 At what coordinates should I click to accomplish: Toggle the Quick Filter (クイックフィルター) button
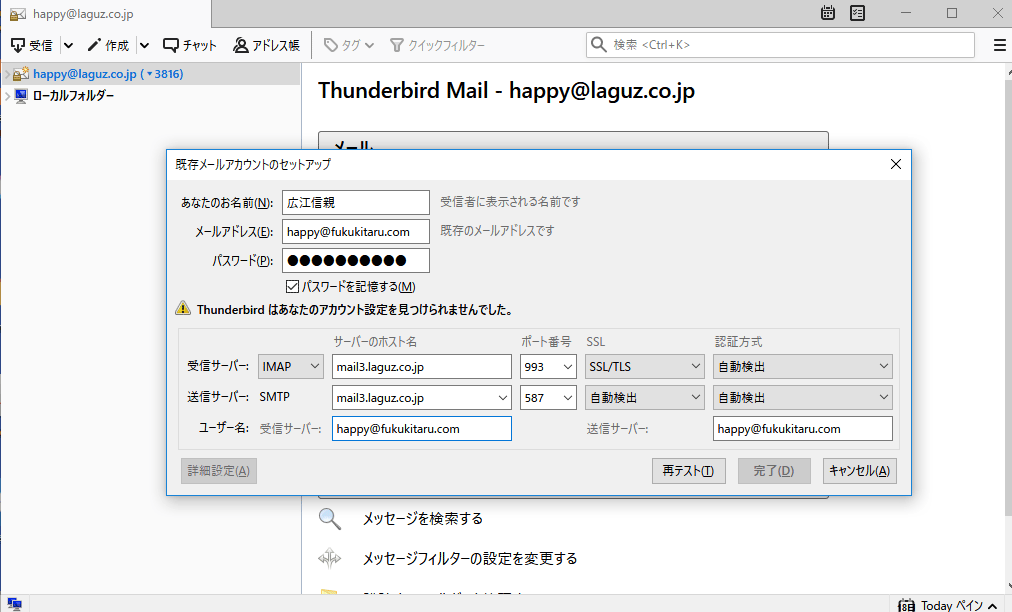(x=438, y=45)
